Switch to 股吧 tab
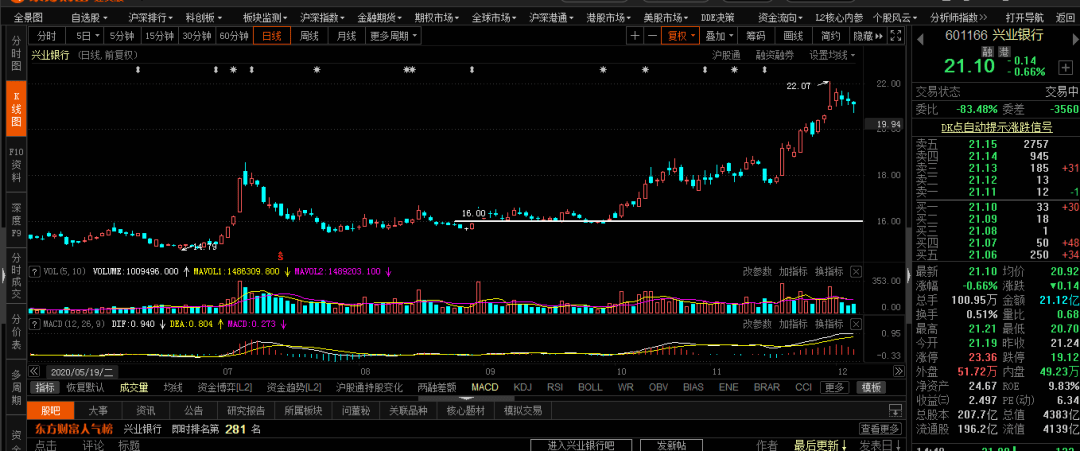The height and width of the screenshot is (451, 1080). (x=50, y=411)
